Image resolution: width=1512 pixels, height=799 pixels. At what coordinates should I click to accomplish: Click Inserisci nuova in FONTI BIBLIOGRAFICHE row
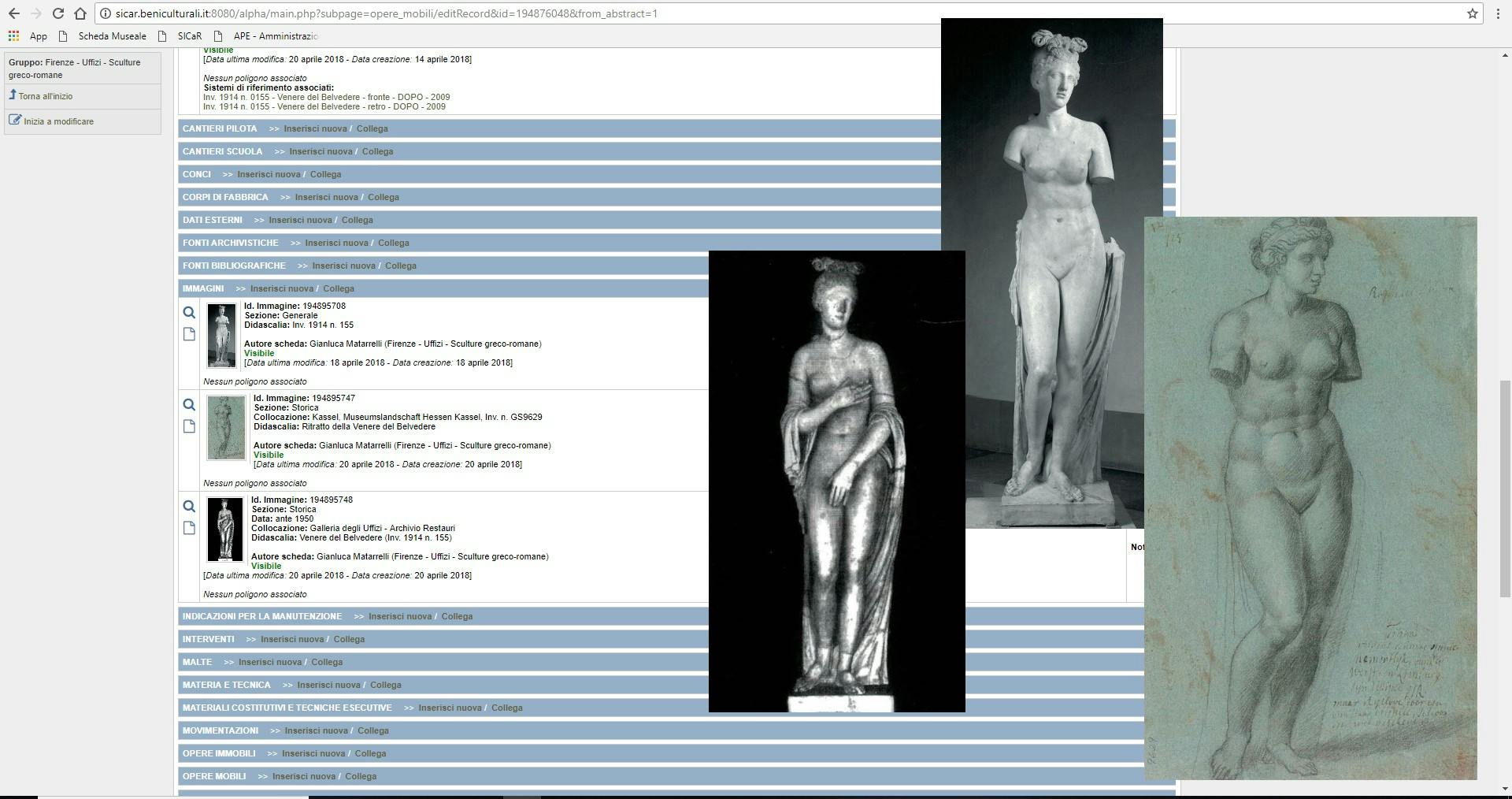point(343,266)
